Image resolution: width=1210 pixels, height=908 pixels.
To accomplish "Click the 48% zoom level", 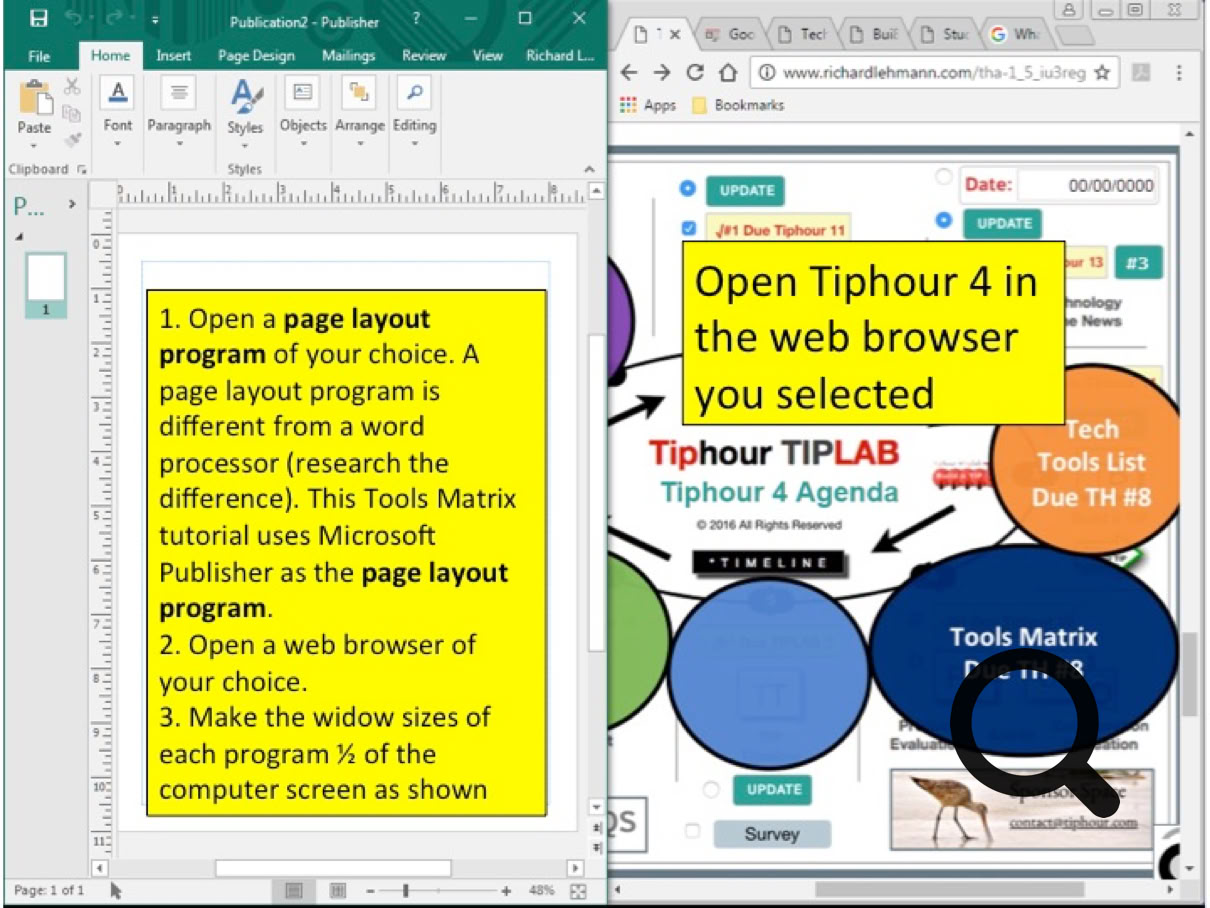I will point(541,890).
